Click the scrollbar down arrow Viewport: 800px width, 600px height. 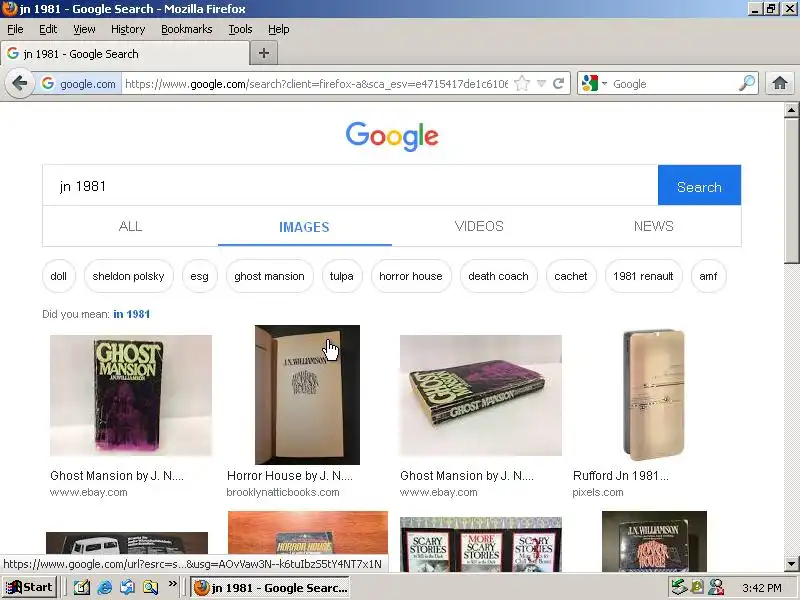click(x=791, y=564)
